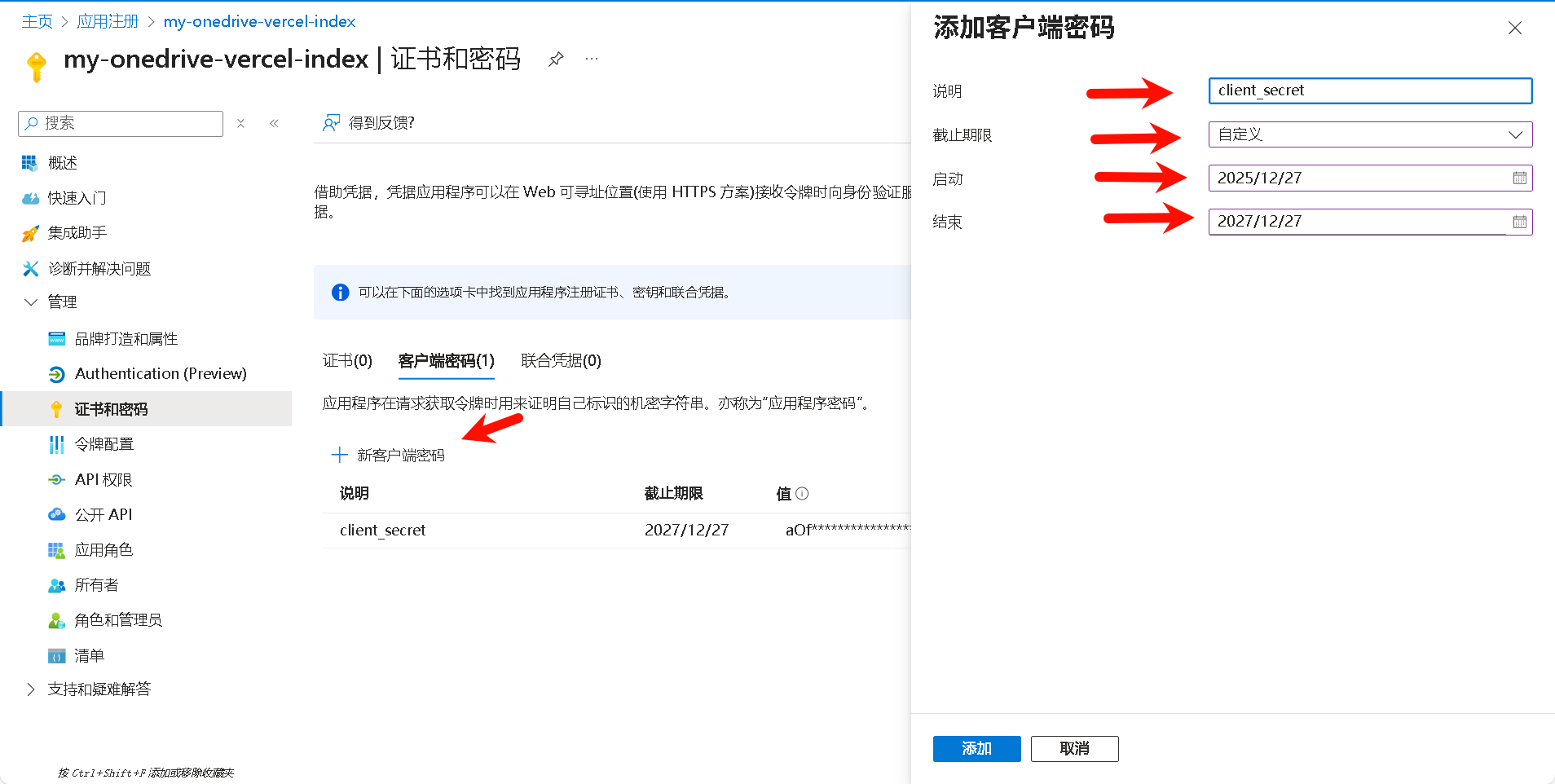The image size is (1555, 784).
Task: Click the calendar icon for start date
Action: (1519, 178)
